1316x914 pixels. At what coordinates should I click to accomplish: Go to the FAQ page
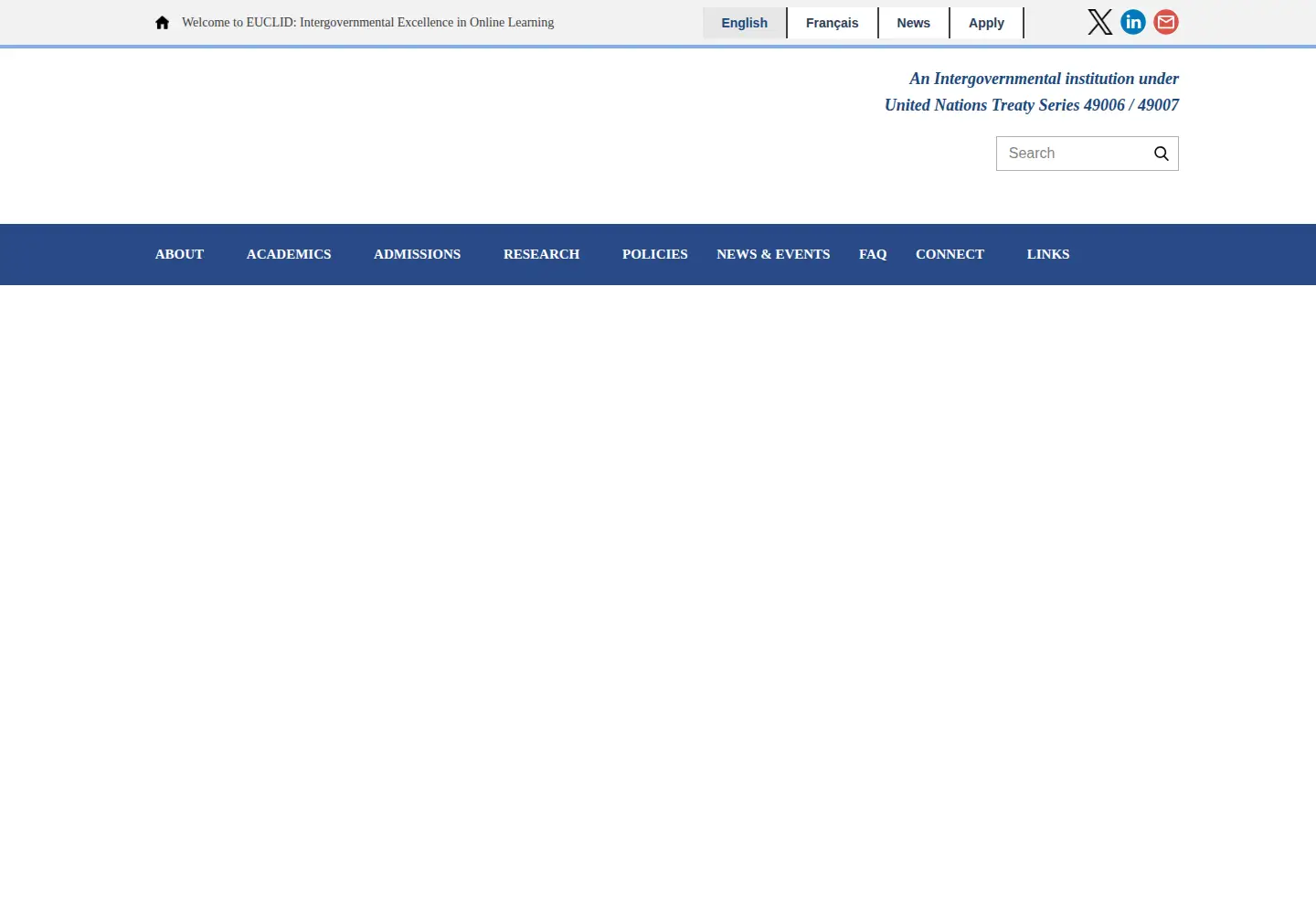pos(873,254)
